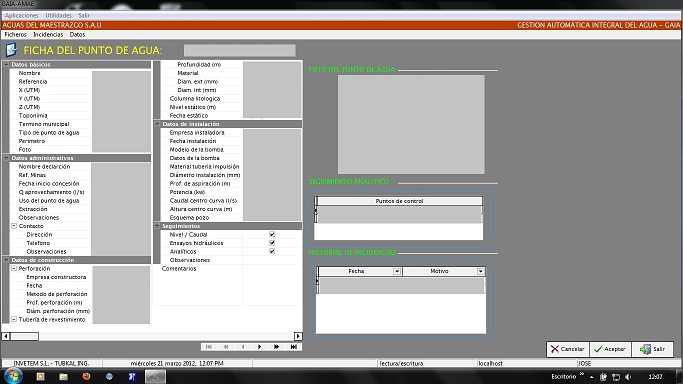Collapse the Contacto group
Viewport: 683px width, 384px height.
(14, 226)
